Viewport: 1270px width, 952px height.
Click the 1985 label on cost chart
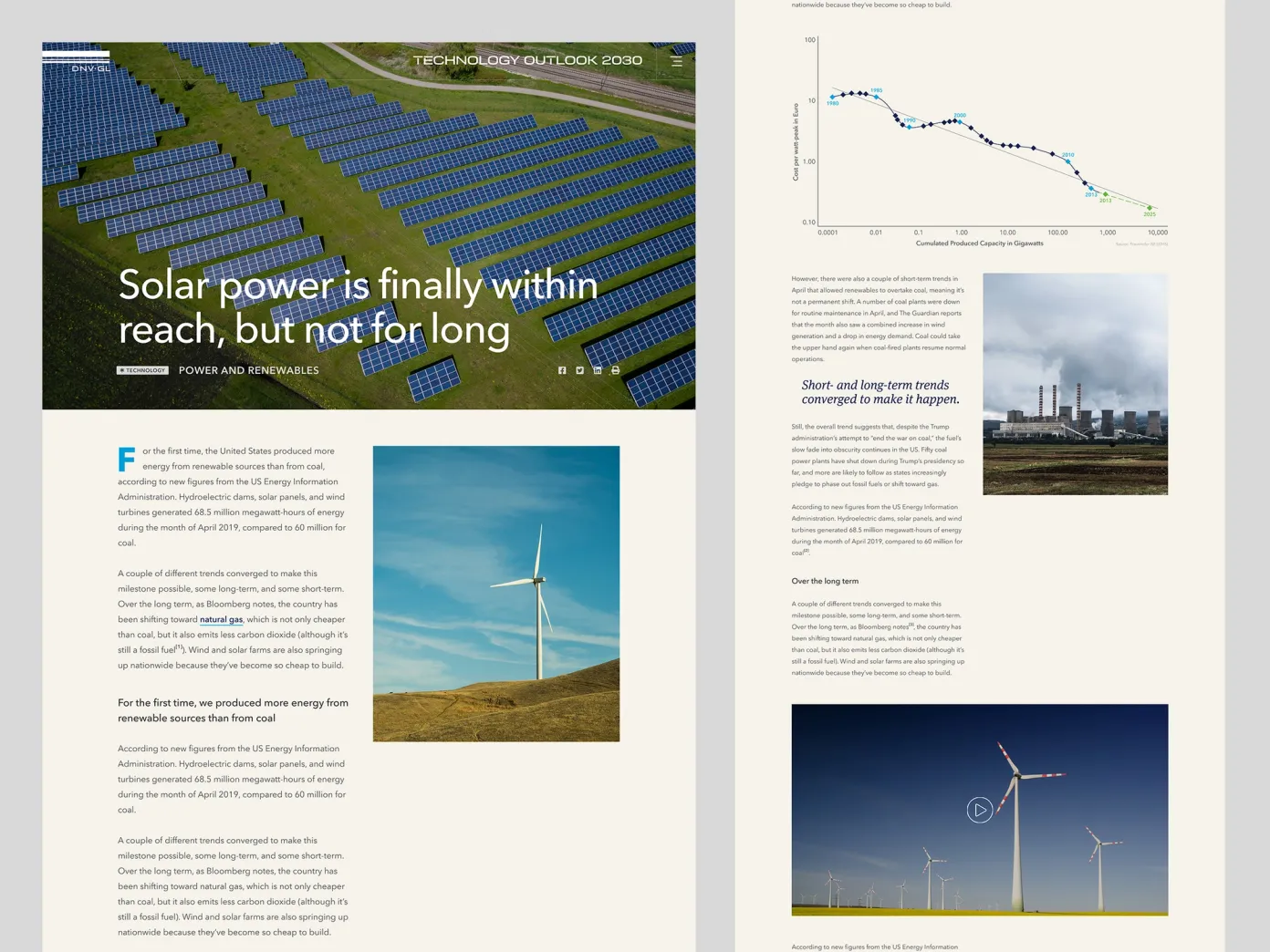(x=876, y=90)
